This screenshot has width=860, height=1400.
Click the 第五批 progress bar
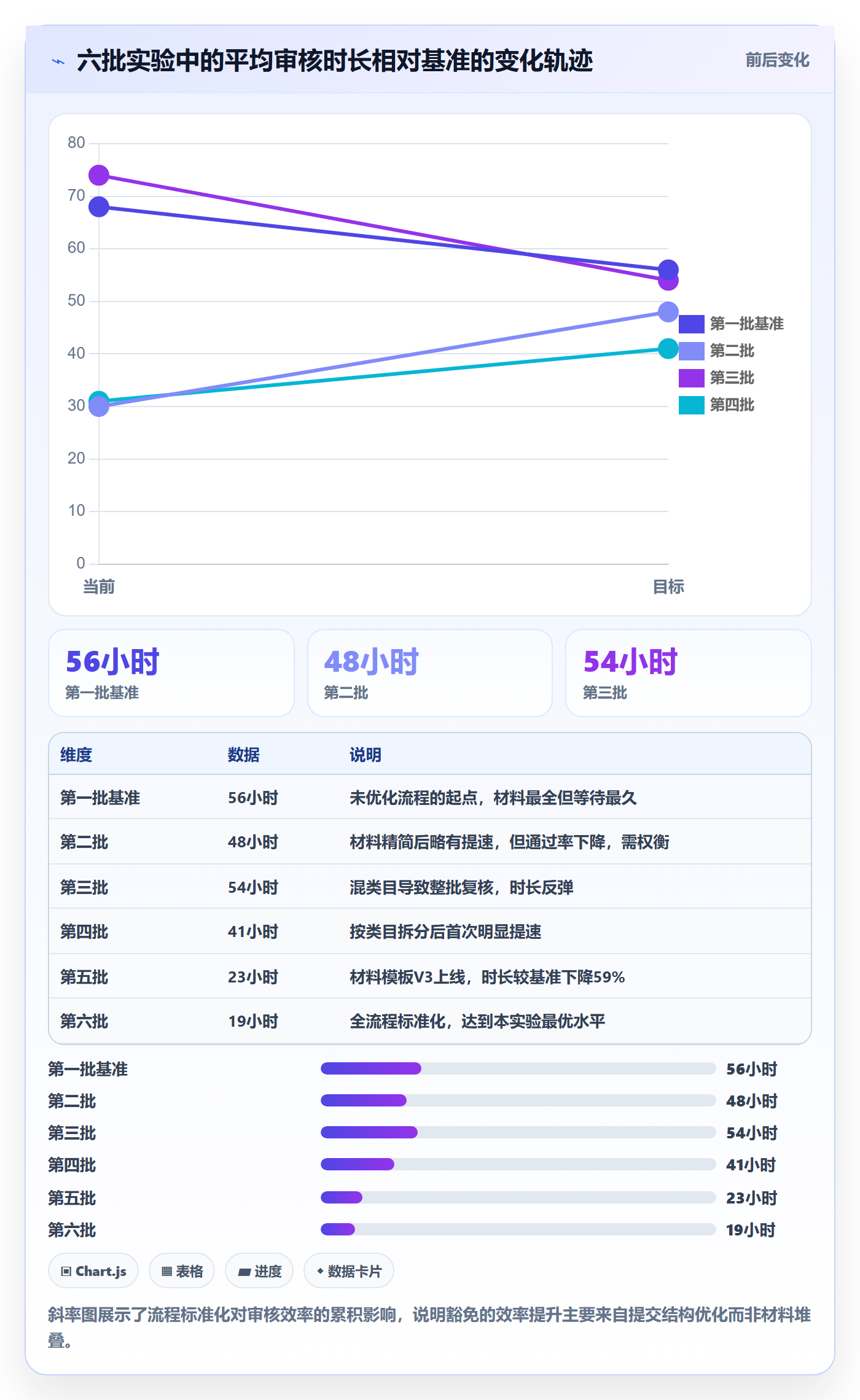coord(518,1197)
